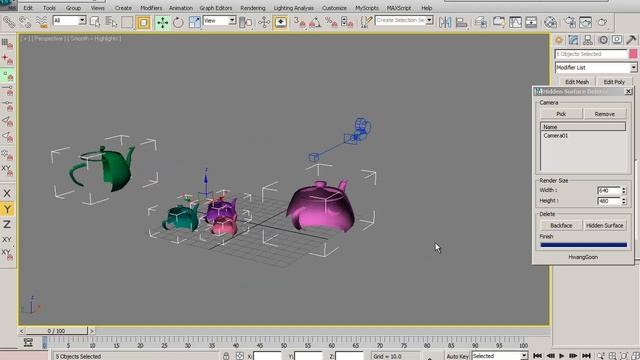Open Edit Named Selection Sets

366,22
